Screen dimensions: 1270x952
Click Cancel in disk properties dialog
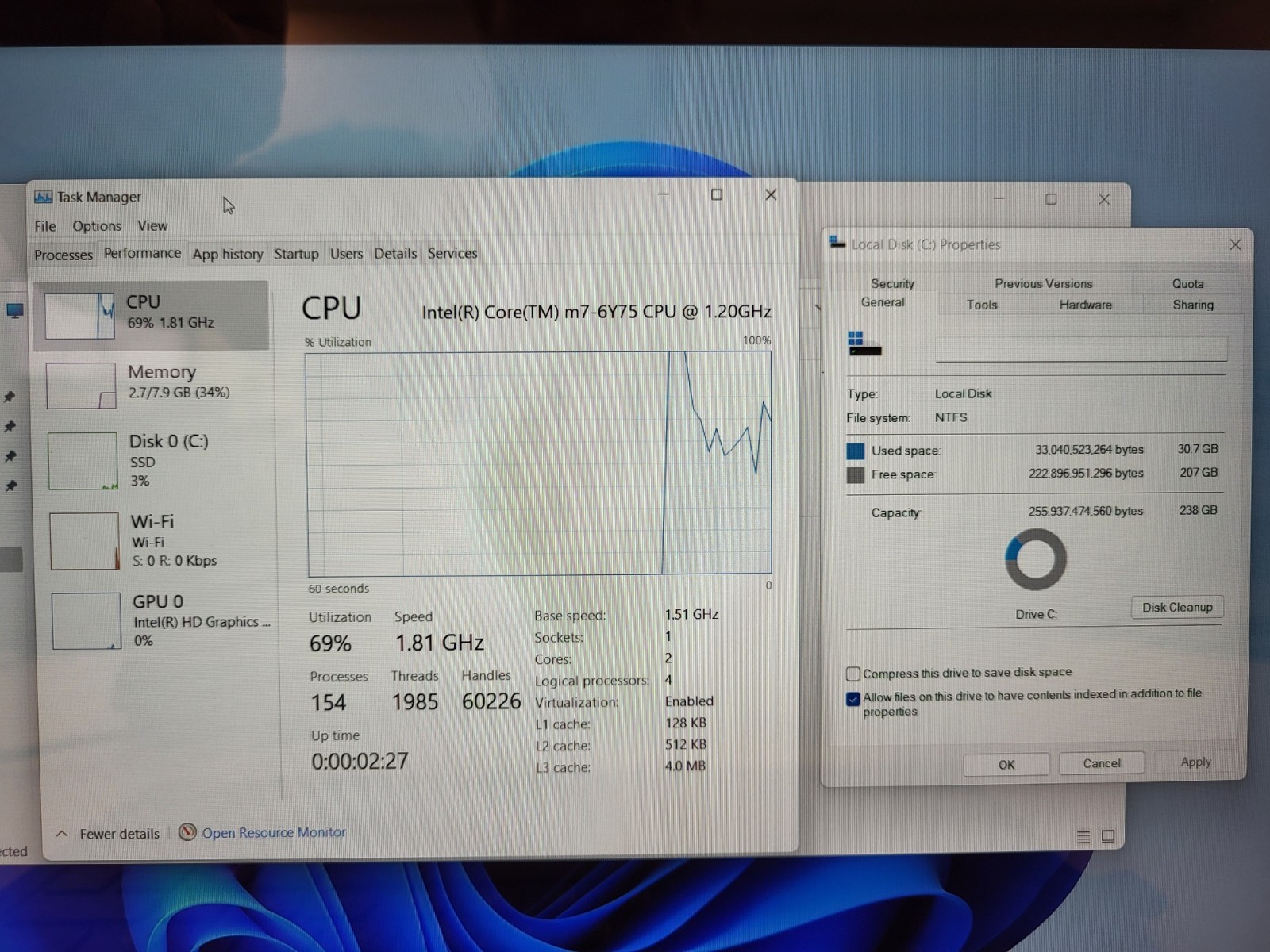tap(1102, 763)
